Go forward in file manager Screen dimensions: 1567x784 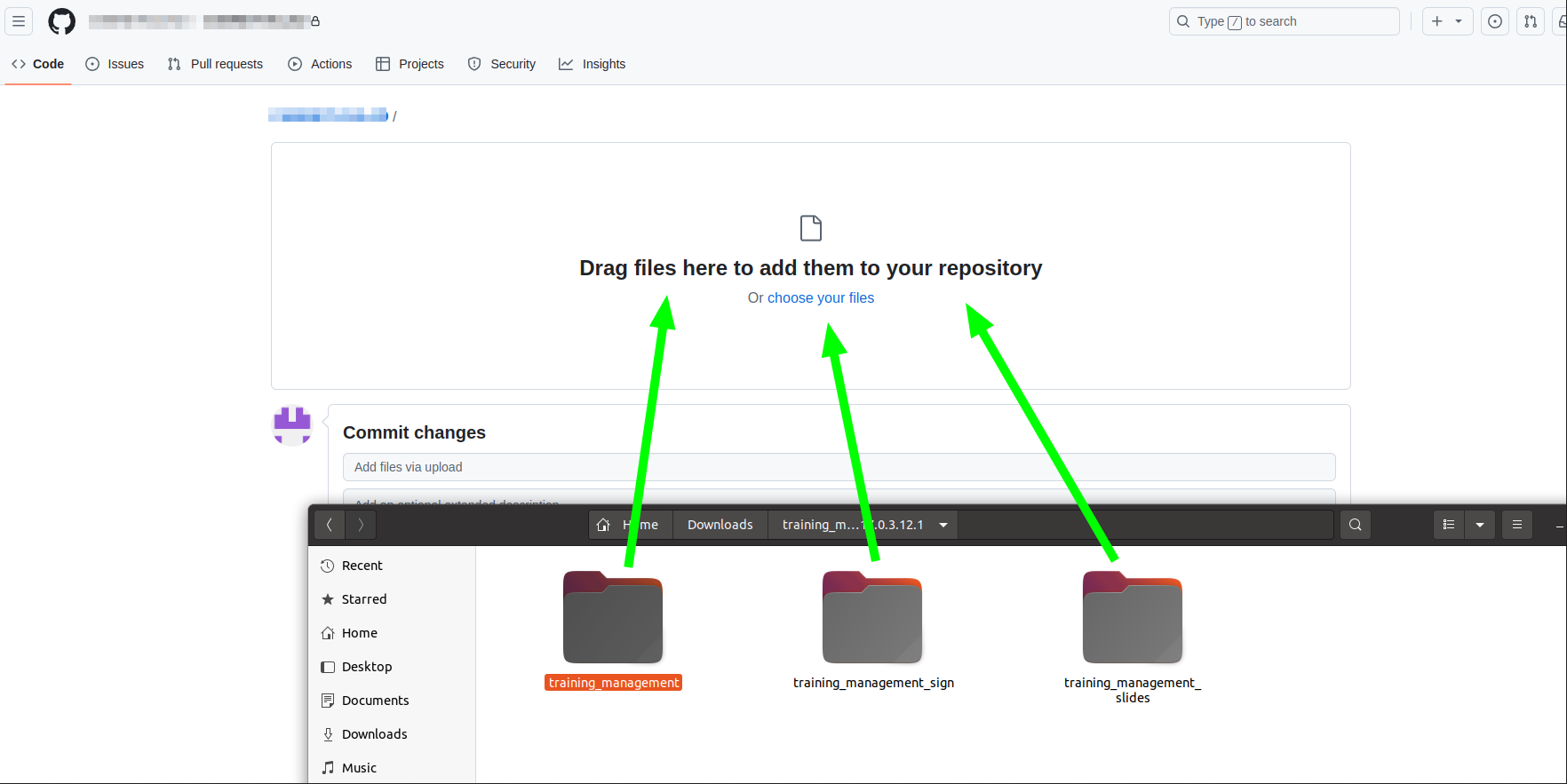click(361, 525)
